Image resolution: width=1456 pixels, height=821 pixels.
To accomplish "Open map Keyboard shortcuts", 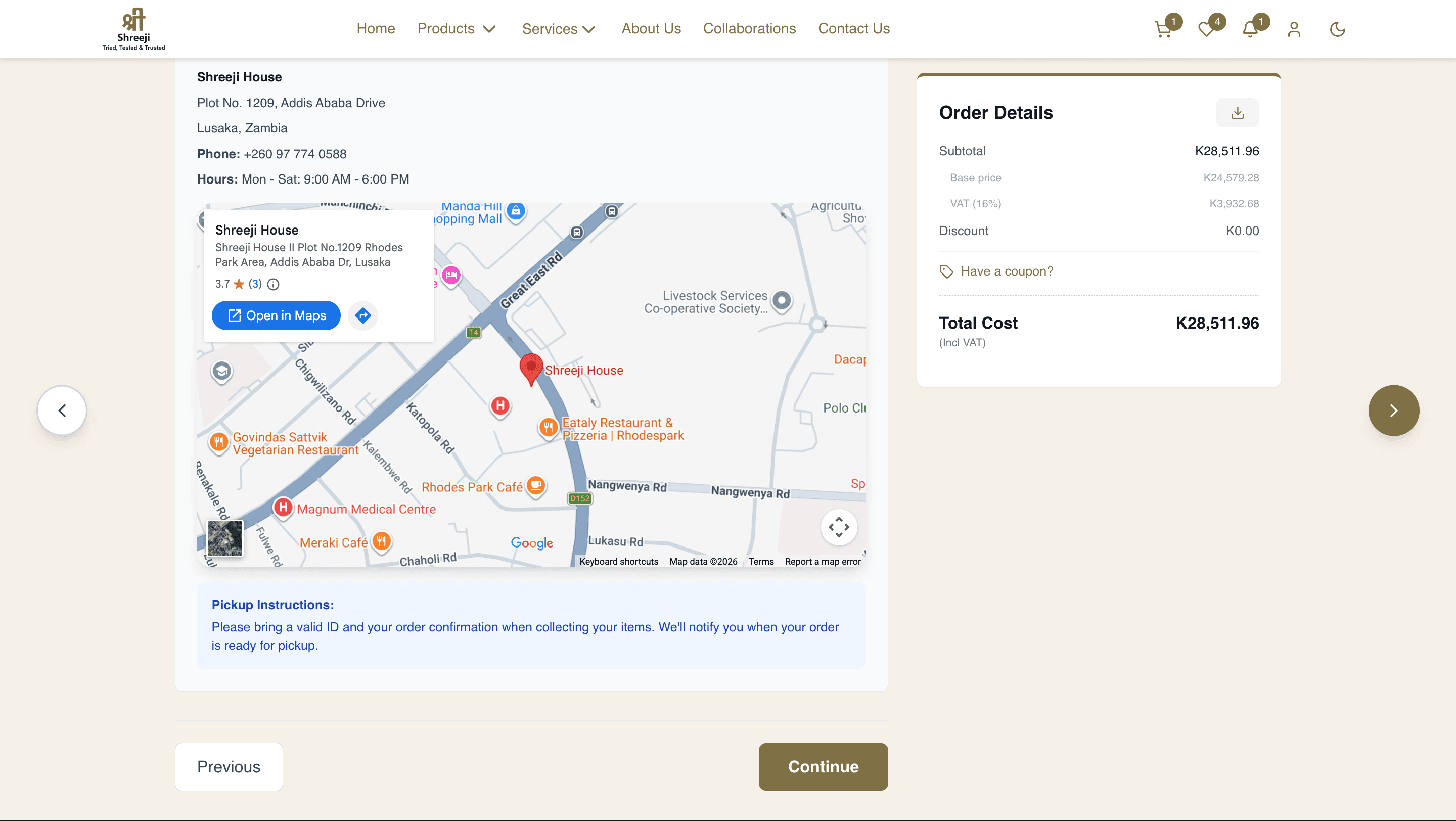I will pos(618,562).
